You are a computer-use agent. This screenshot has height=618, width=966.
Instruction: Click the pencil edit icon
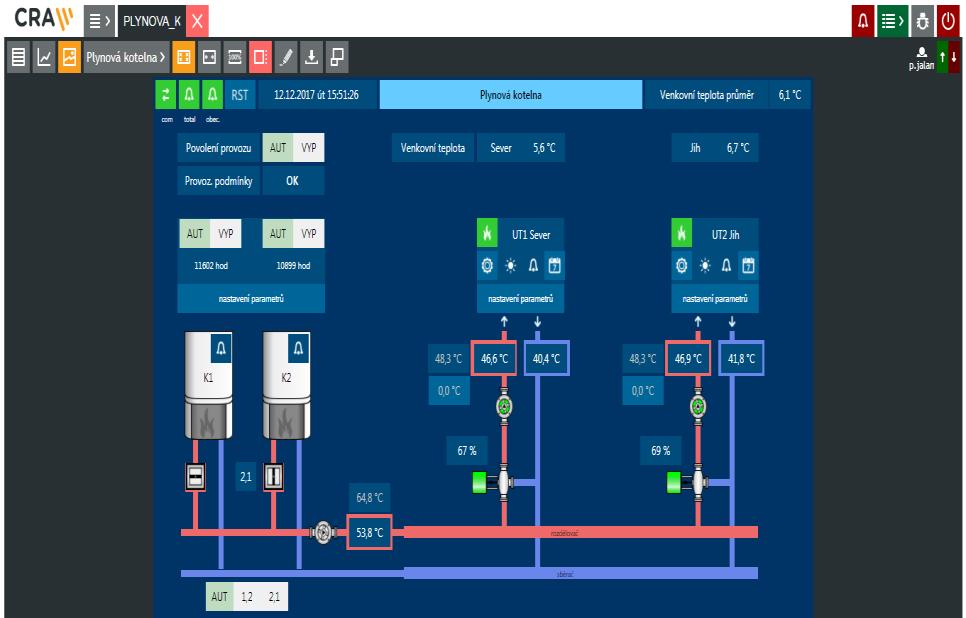click(x=286, y=57)
